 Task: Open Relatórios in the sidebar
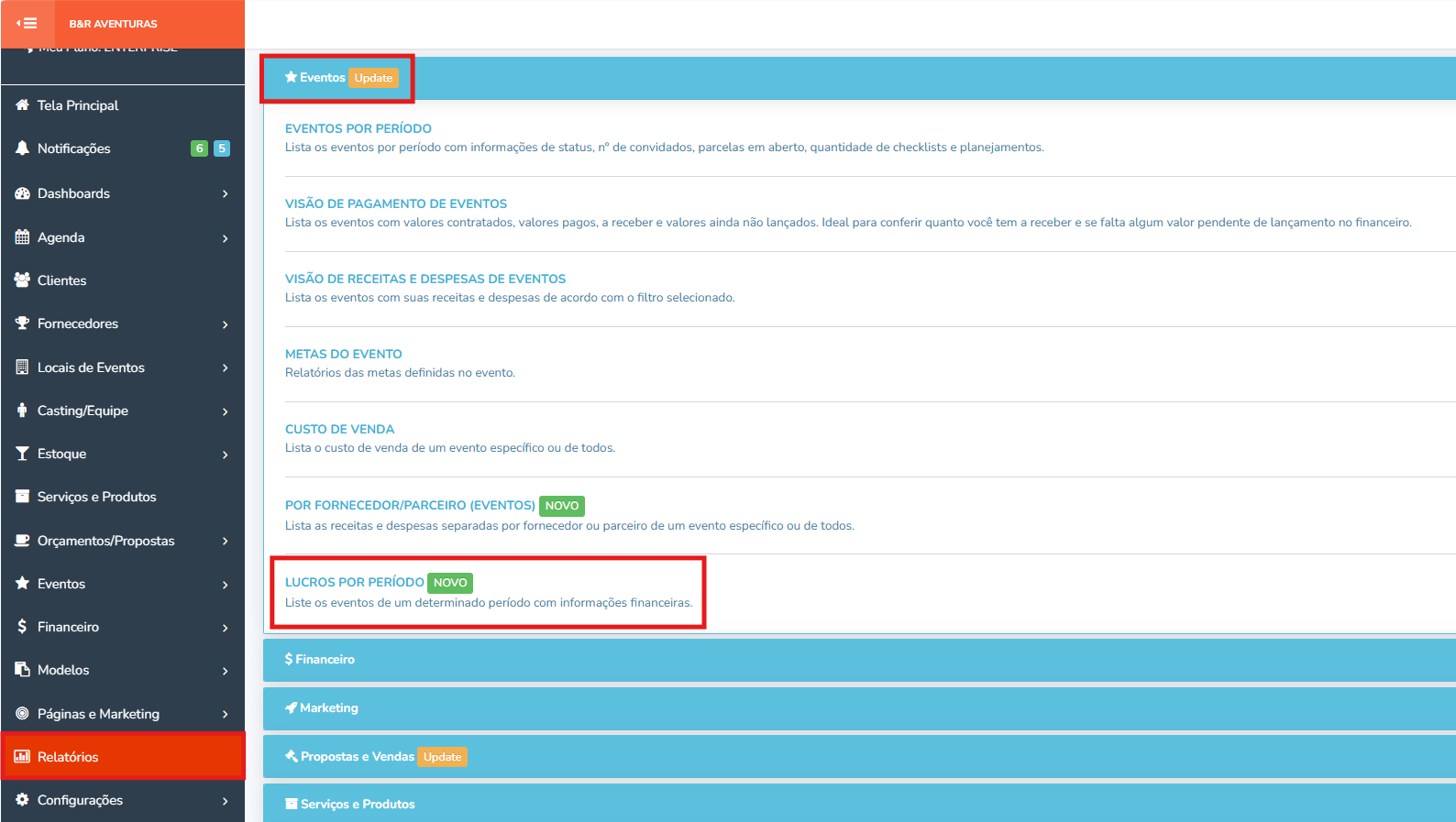[x=68, y=757]
